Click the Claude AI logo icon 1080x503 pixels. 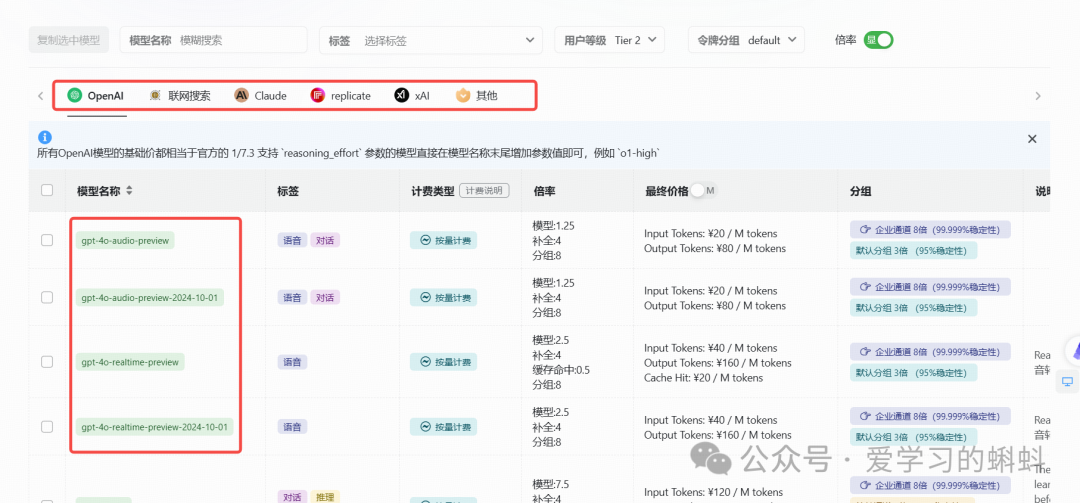click(x=241, y=96)
